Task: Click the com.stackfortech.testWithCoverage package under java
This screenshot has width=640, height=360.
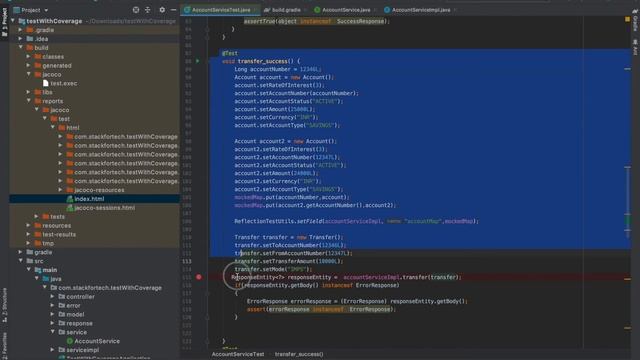Action: [106, 288]
